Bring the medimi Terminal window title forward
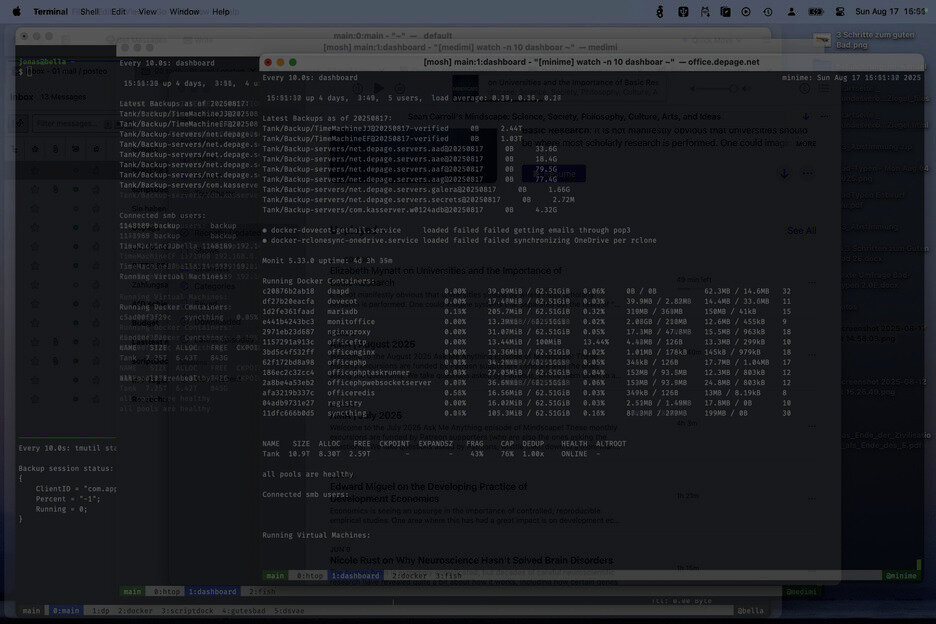Screen dimensions: 936x624 470,47
